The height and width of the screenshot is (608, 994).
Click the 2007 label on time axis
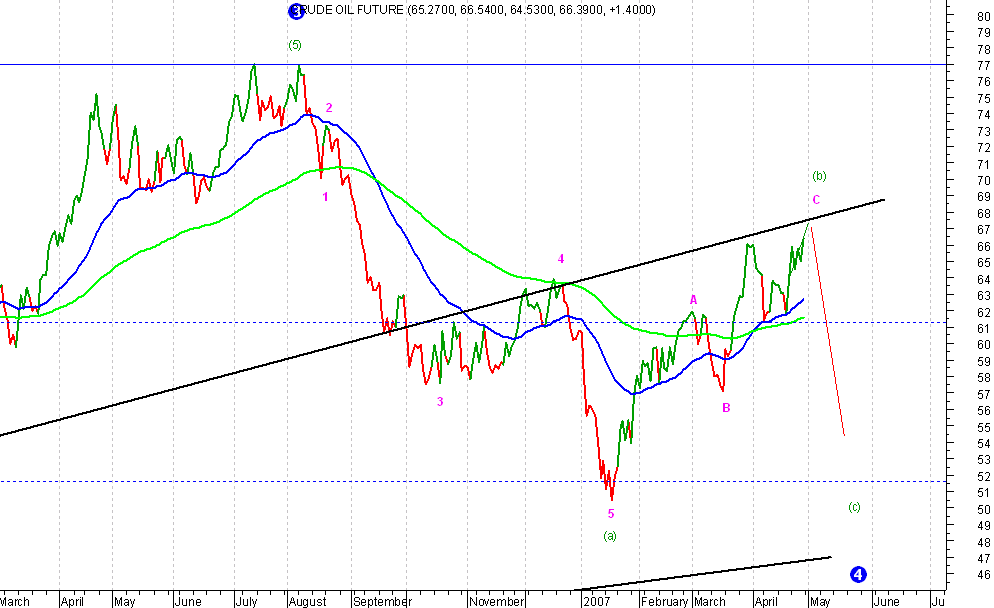coord(597,601)
